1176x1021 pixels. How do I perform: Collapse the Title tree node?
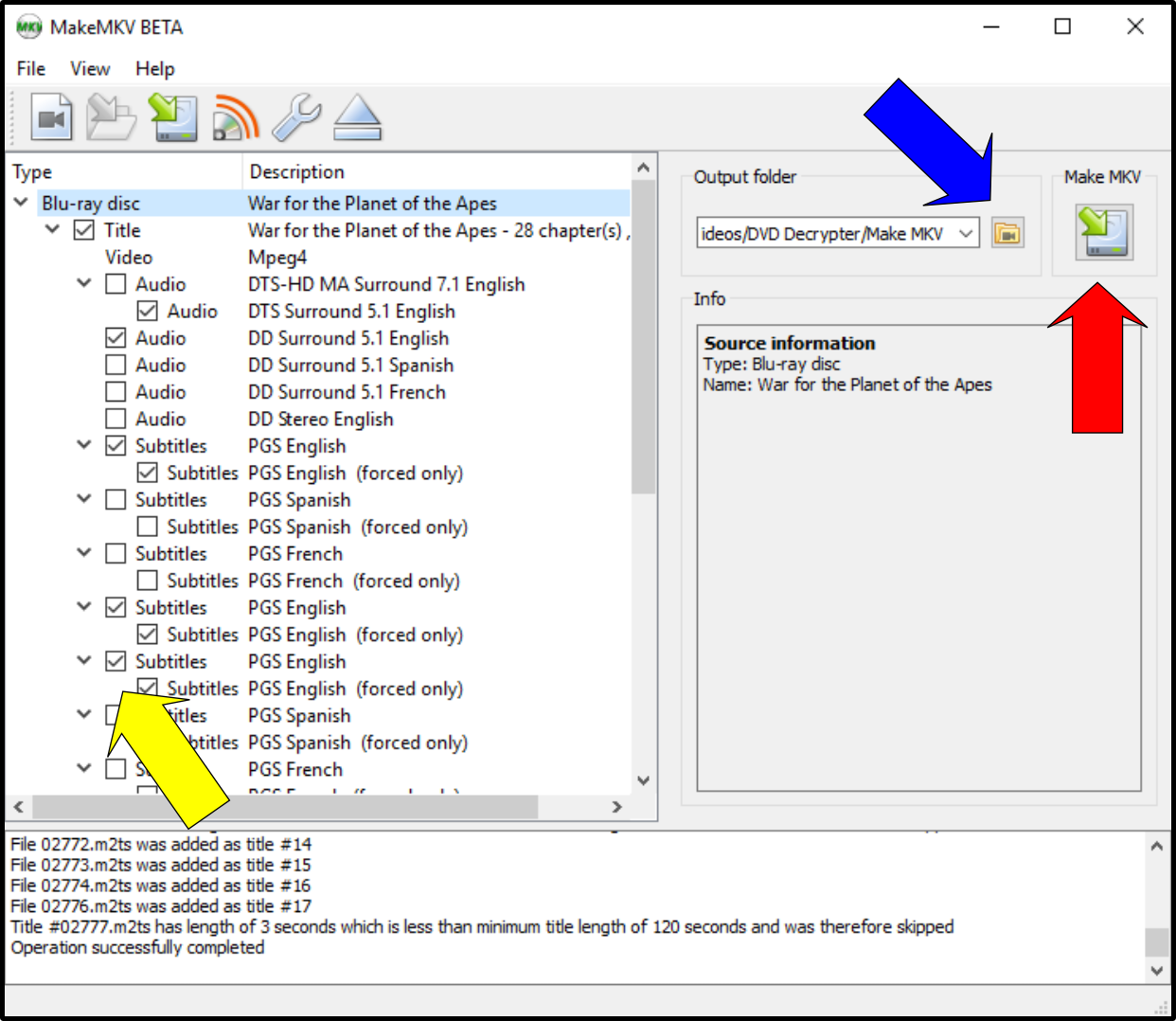[x=53, y=229]
